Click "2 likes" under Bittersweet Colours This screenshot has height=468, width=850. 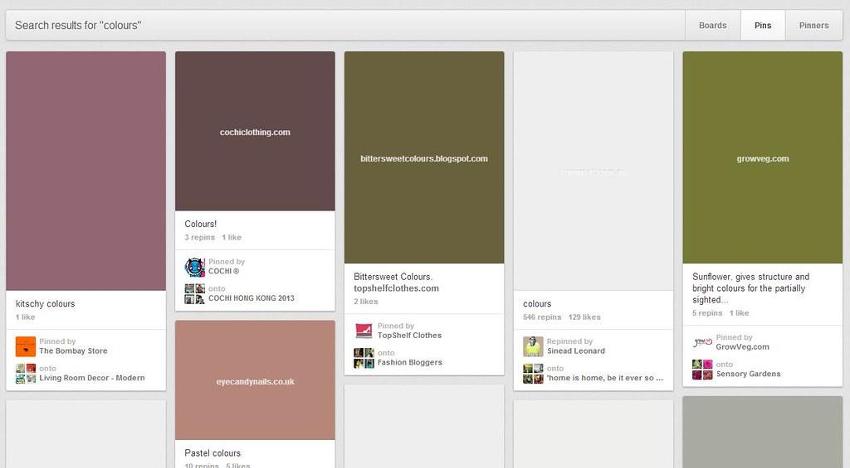pos(366,302)
